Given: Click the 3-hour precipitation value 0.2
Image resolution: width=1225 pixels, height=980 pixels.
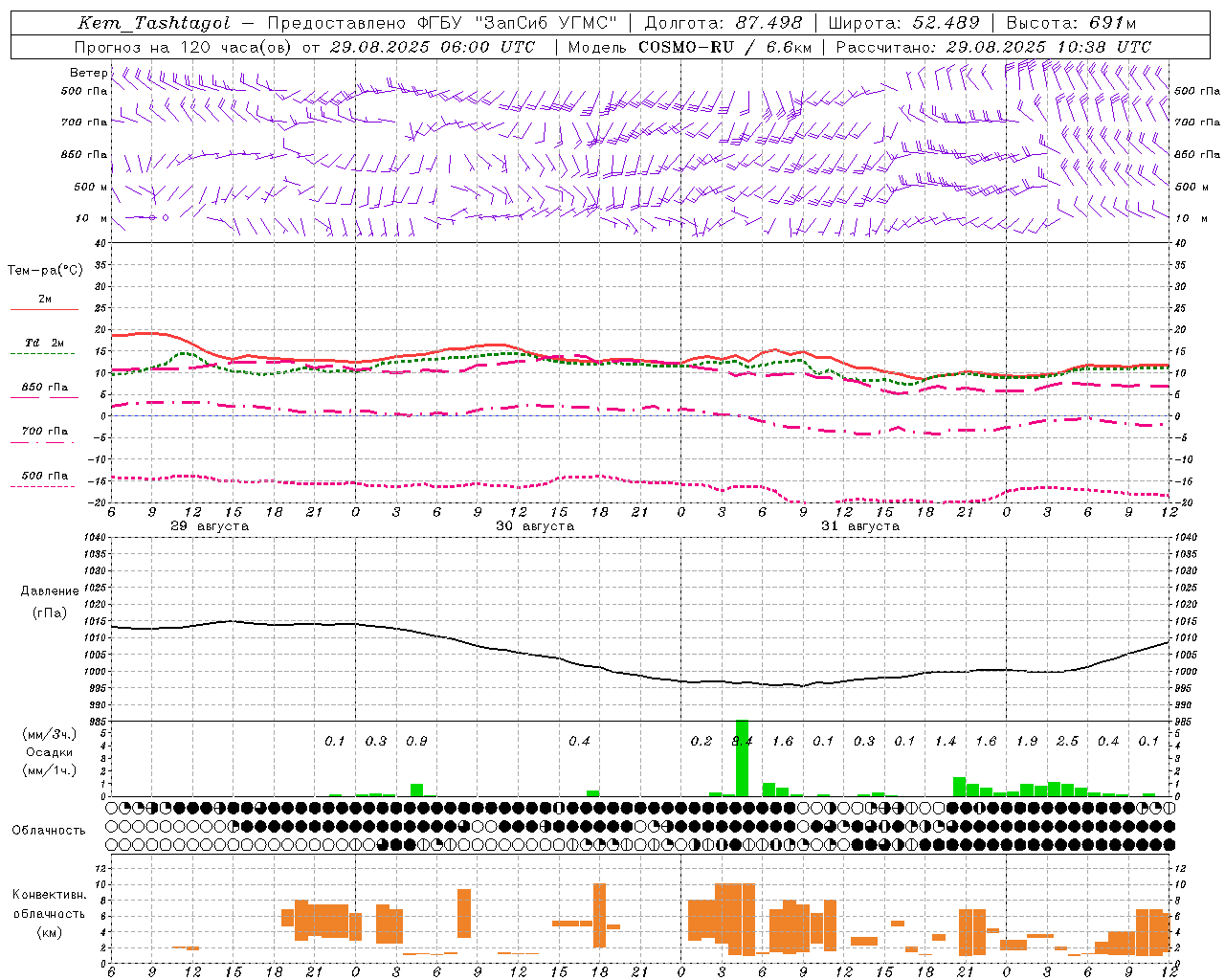Looking at the screenshot, I should [702, 741].
